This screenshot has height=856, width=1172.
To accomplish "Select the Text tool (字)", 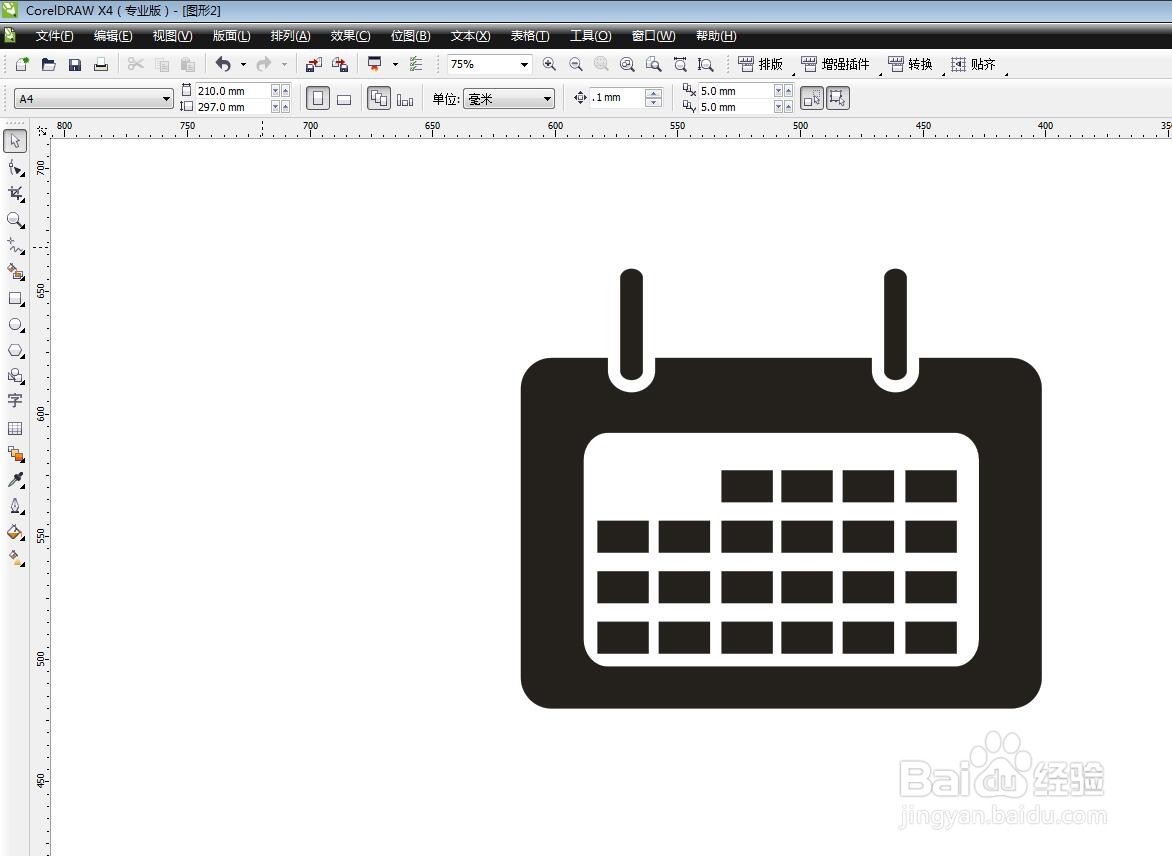I will point(15,401).
